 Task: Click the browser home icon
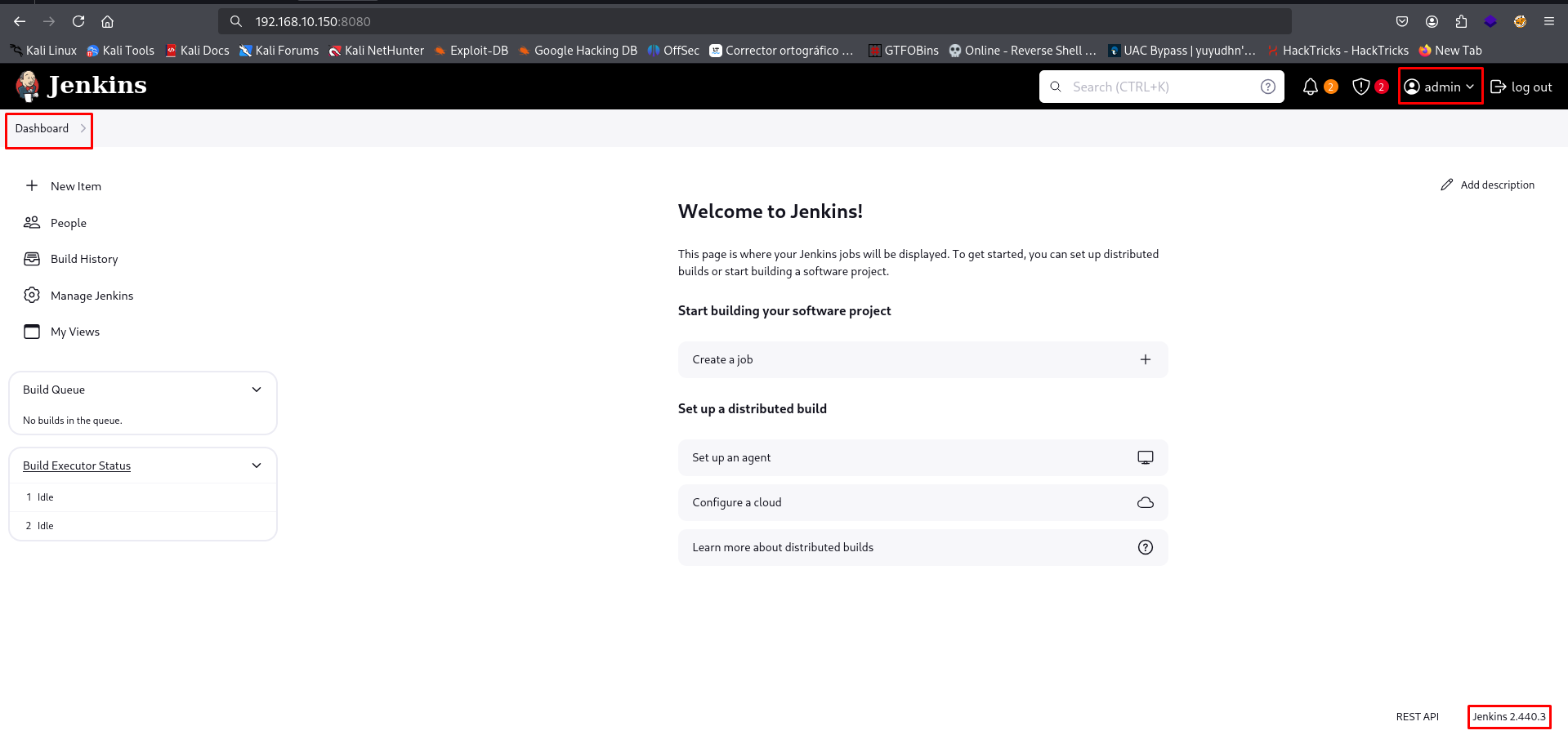click(x=107, y=21)
